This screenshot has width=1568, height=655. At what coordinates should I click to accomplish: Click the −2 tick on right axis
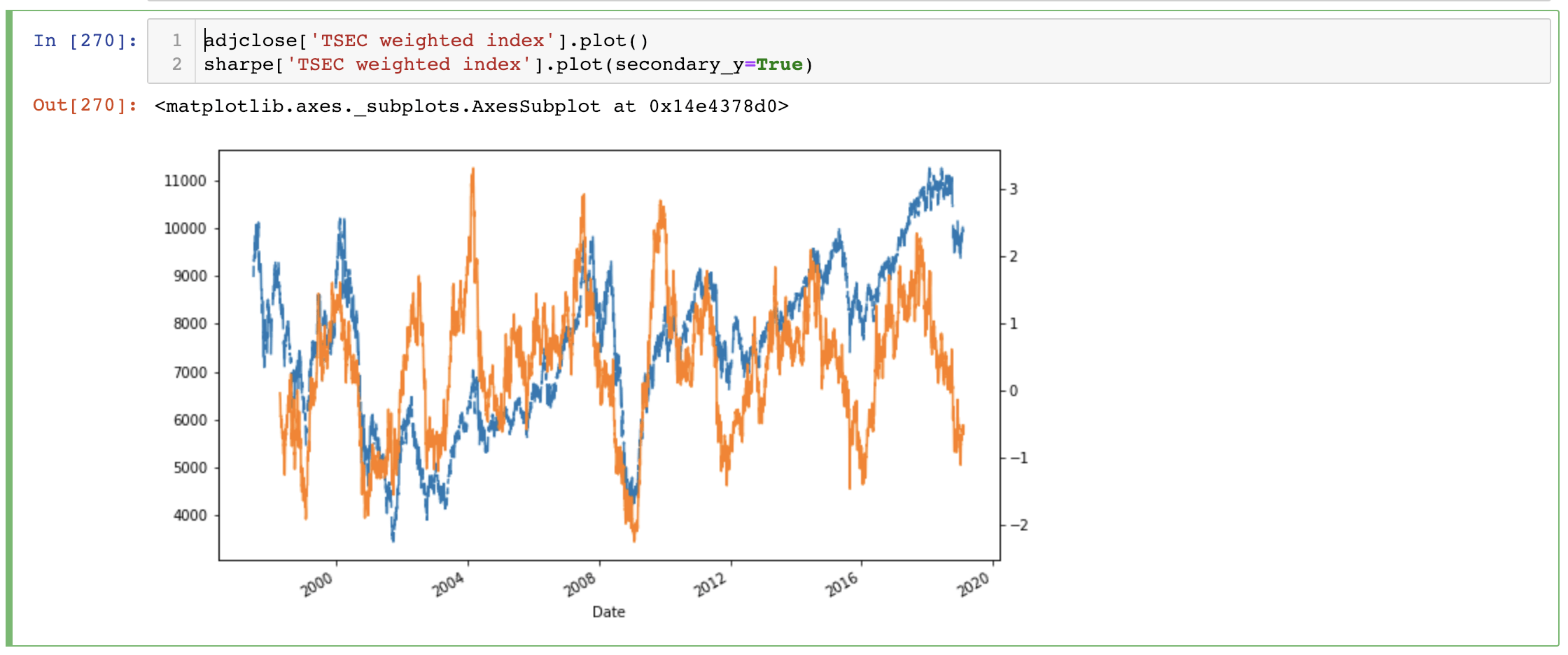[1018, 526]
